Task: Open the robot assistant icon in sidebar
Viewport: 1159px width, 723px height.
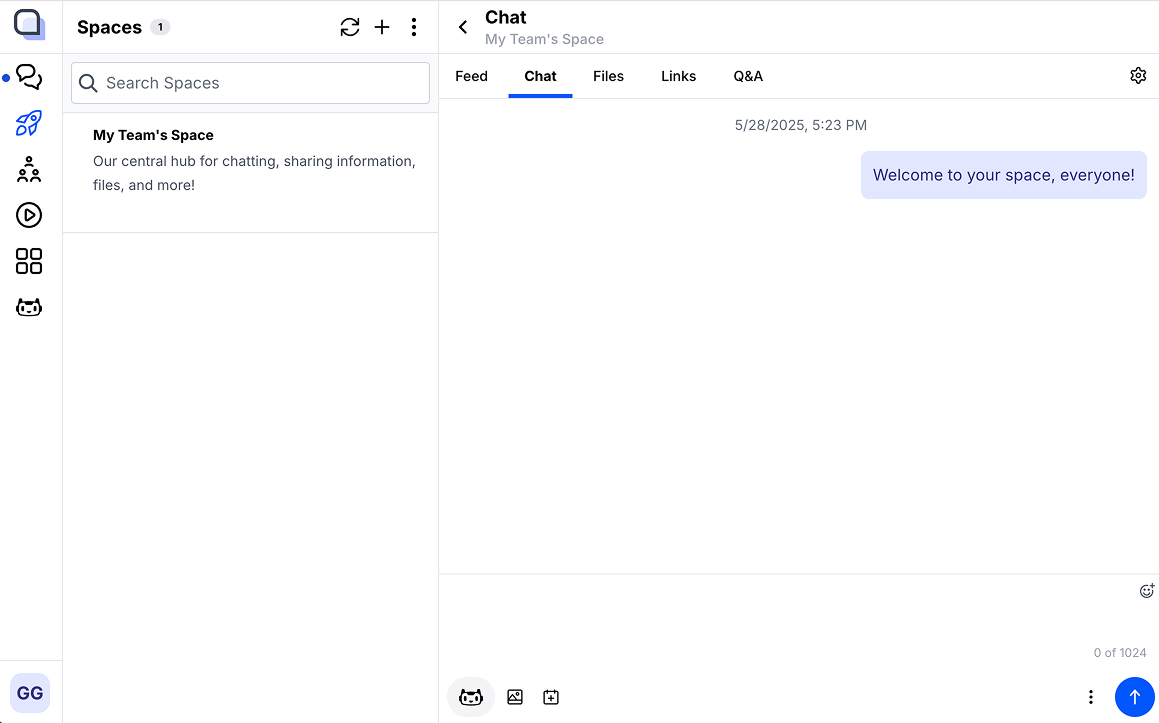Action: click(x=29, y=307)
